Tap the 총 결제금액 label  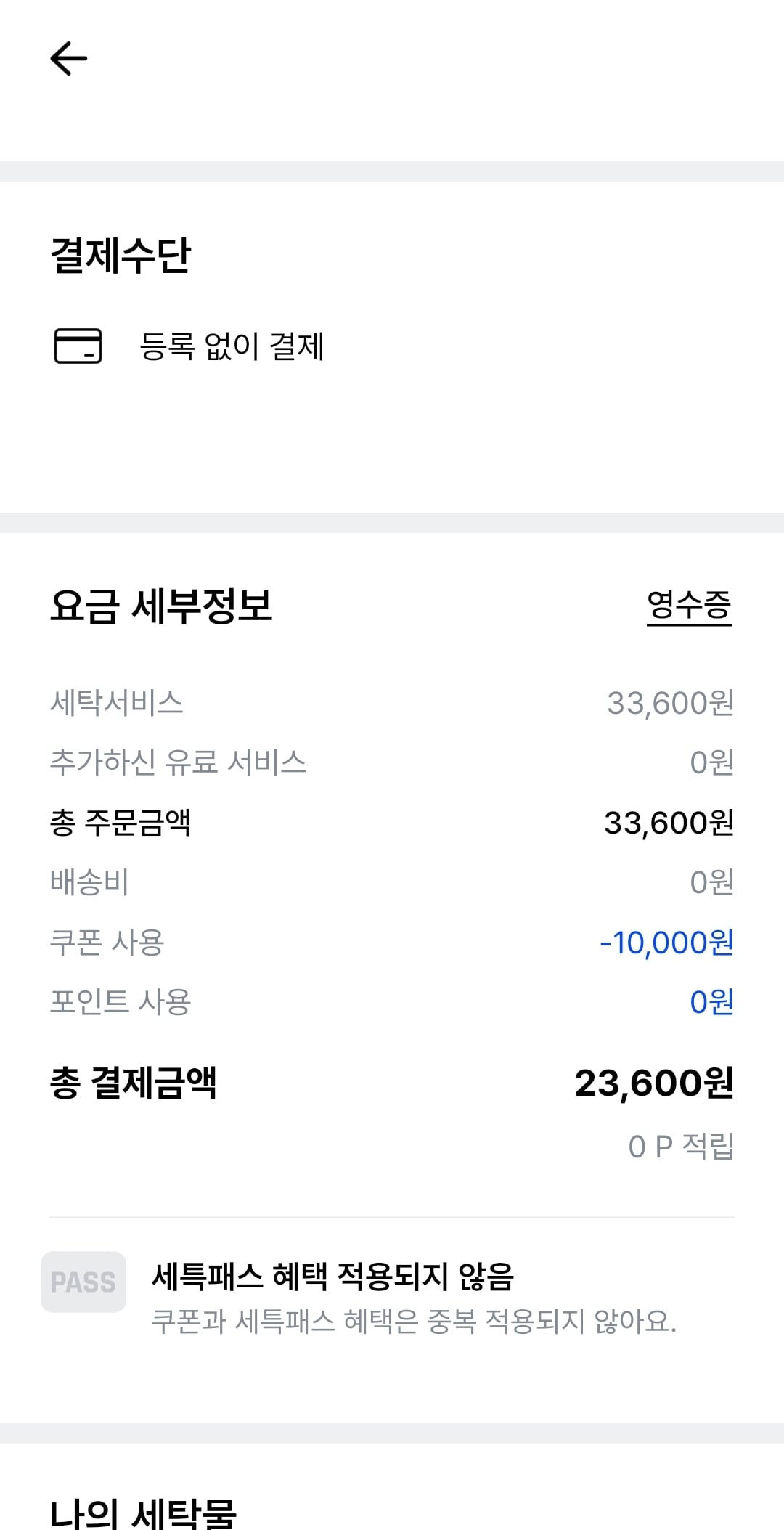click(x=133, y=1082)
